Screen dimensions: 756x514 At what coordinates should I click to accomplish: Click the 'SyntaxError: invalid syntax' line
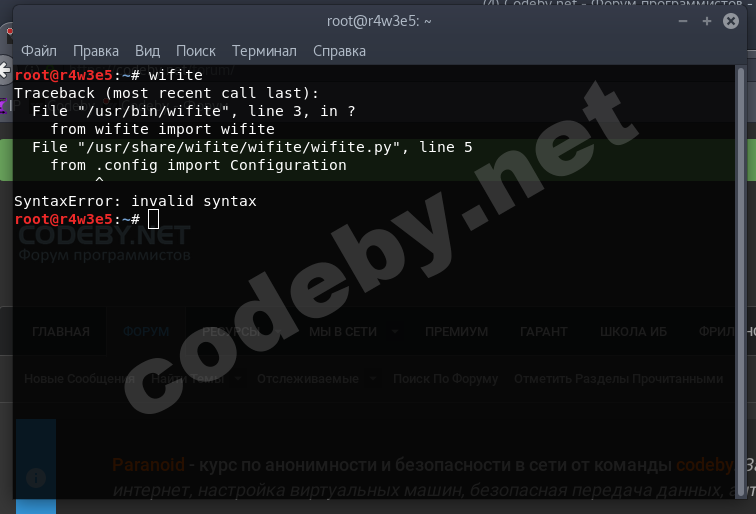tap(135, 201)
